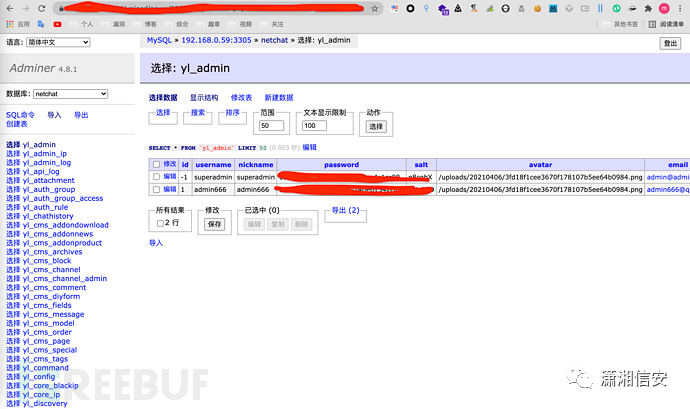Sort by the avatar column header

tap(540, 165)
